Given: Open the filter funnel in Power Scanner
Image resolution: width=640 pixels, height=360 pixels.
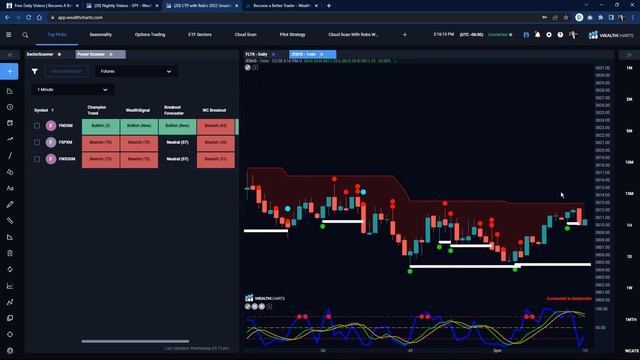Looking at the screenshot, I should [35, 71].
